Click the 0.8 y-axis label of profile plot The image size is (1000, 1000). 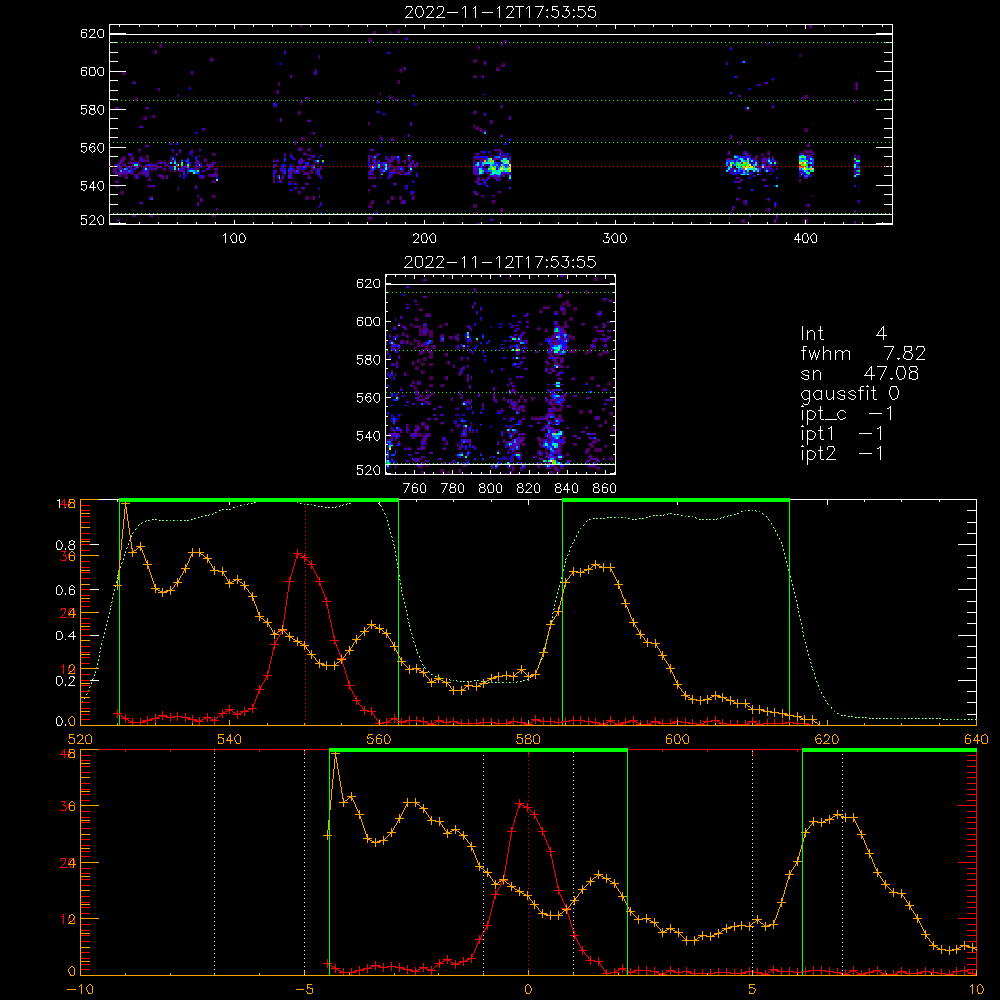coord(65,545)
